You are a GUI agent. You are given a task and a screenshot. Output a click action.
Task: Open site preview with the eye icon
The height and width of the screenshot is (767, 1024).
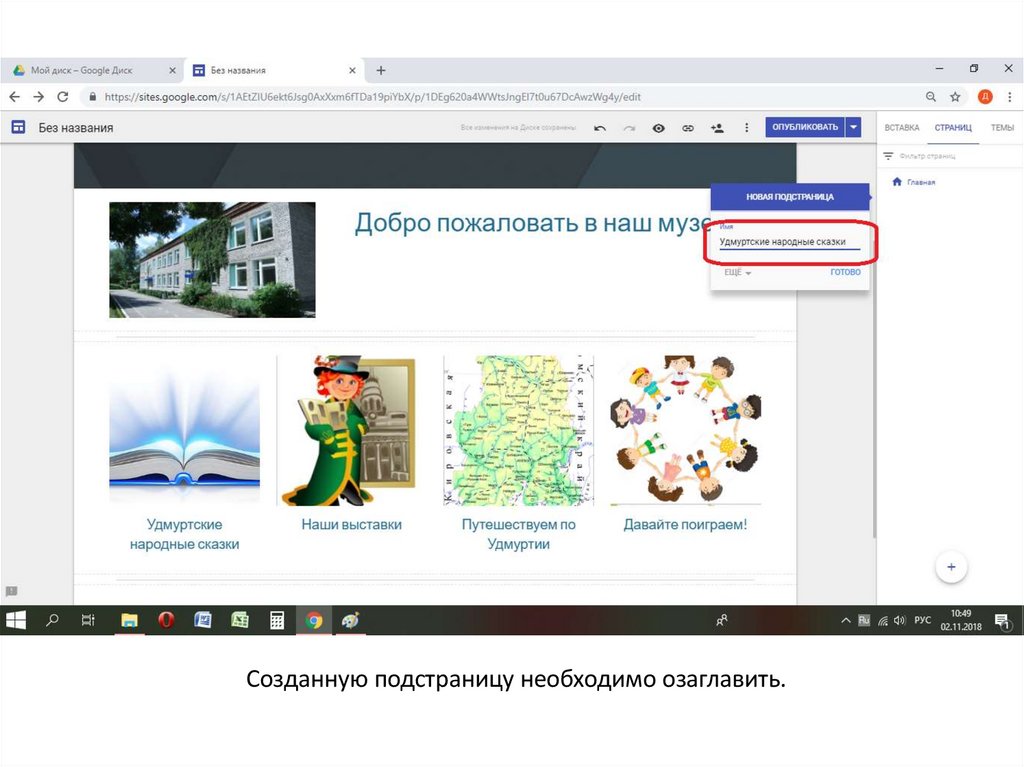click(x=659, y=128)
